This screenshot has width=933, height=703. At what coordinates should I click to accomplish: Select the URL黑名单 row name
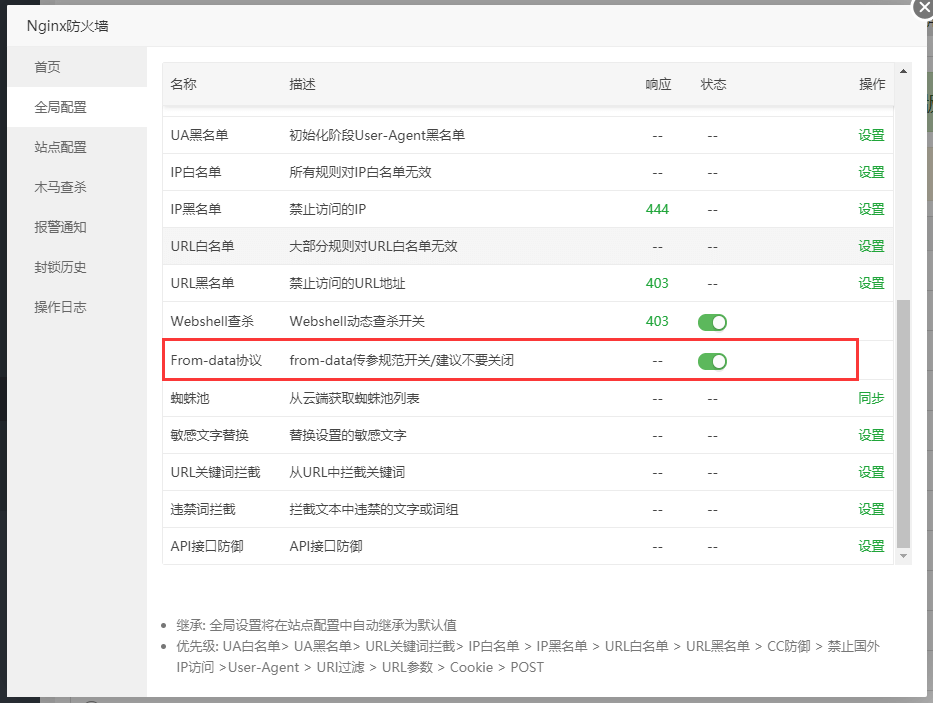[x=202, y=283]
